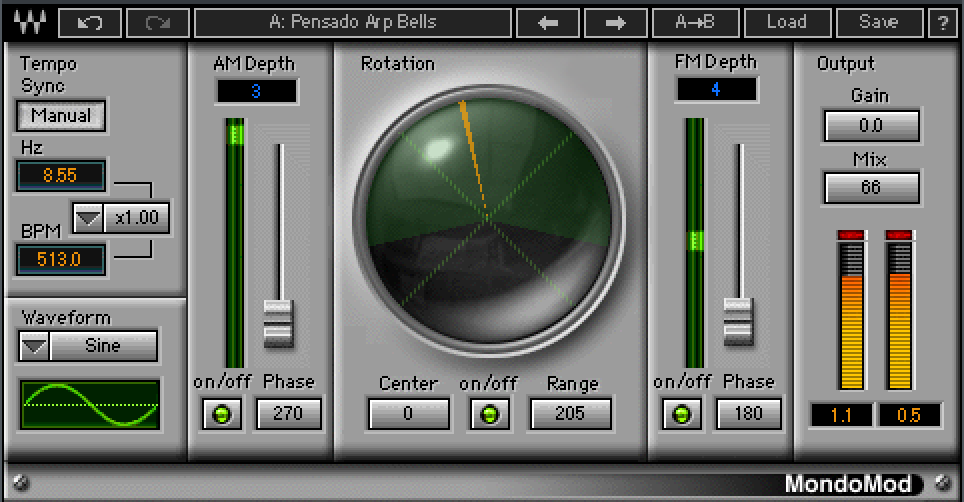Open help with the question mark button
Viewport: 964px width, 502px height.
[943, 23]
